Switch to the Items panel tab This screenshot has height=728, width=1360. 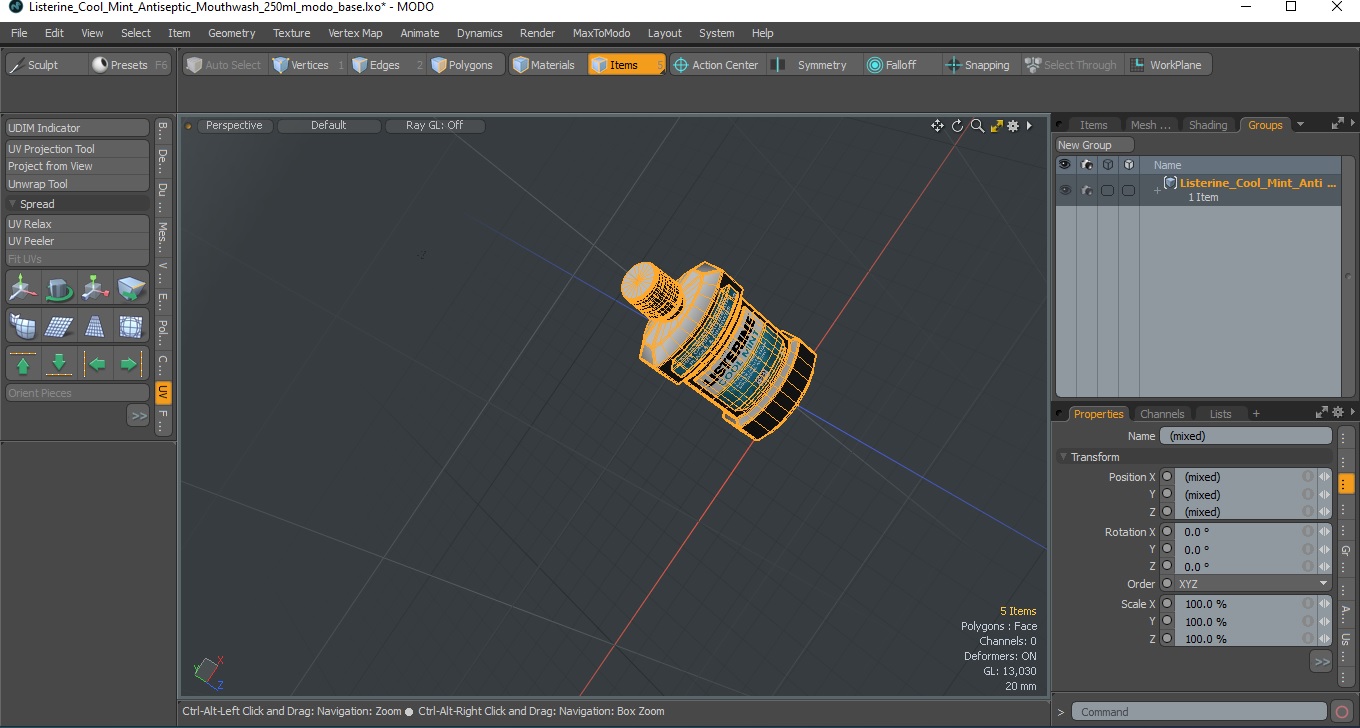tap(1093, 125)
